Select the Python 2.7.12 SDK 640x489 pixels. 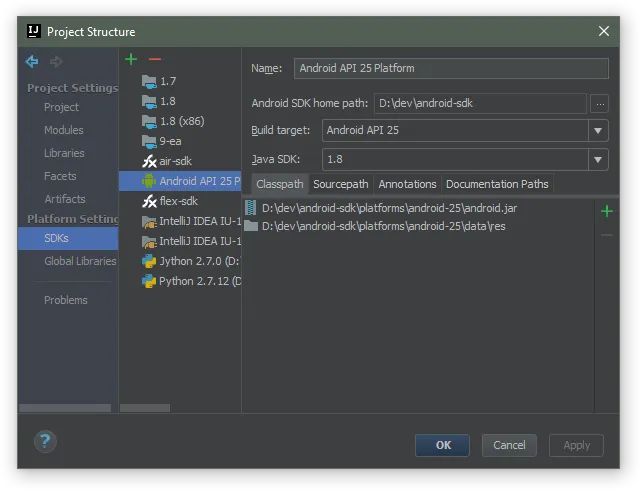pos(180,281)
